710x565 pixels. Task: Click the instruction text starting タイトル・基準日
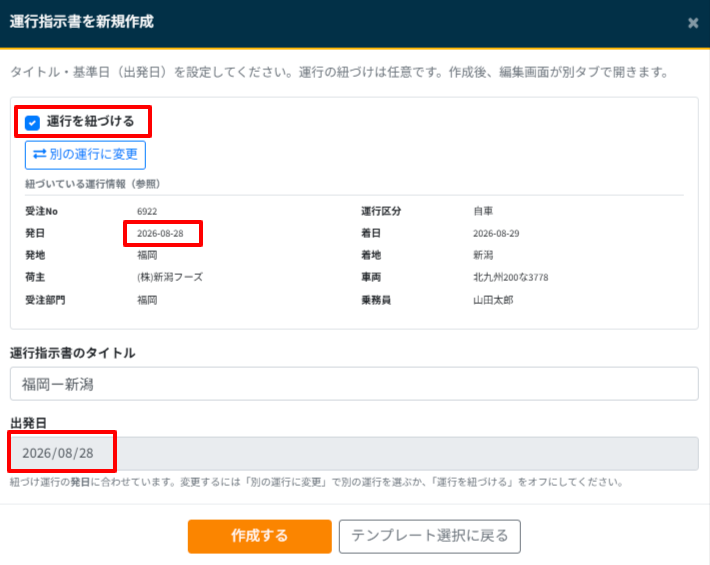click(340, 72)
